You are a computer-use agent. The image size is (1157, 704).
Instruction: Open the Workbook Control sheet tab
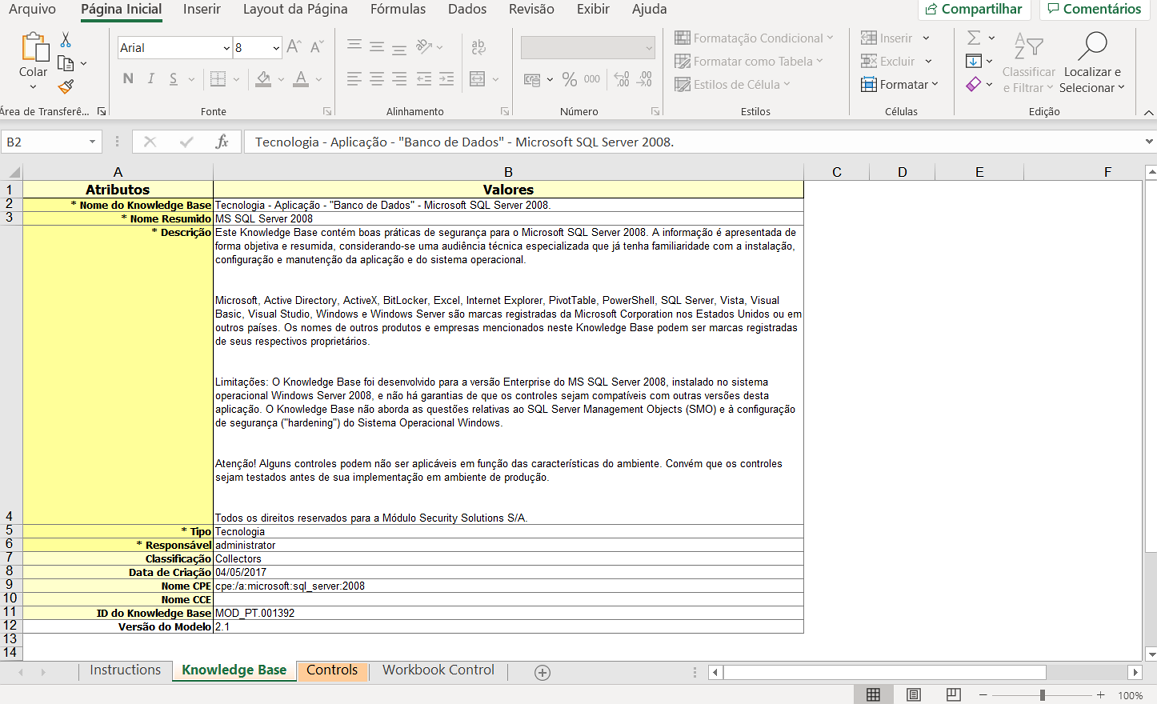[438, 670]
